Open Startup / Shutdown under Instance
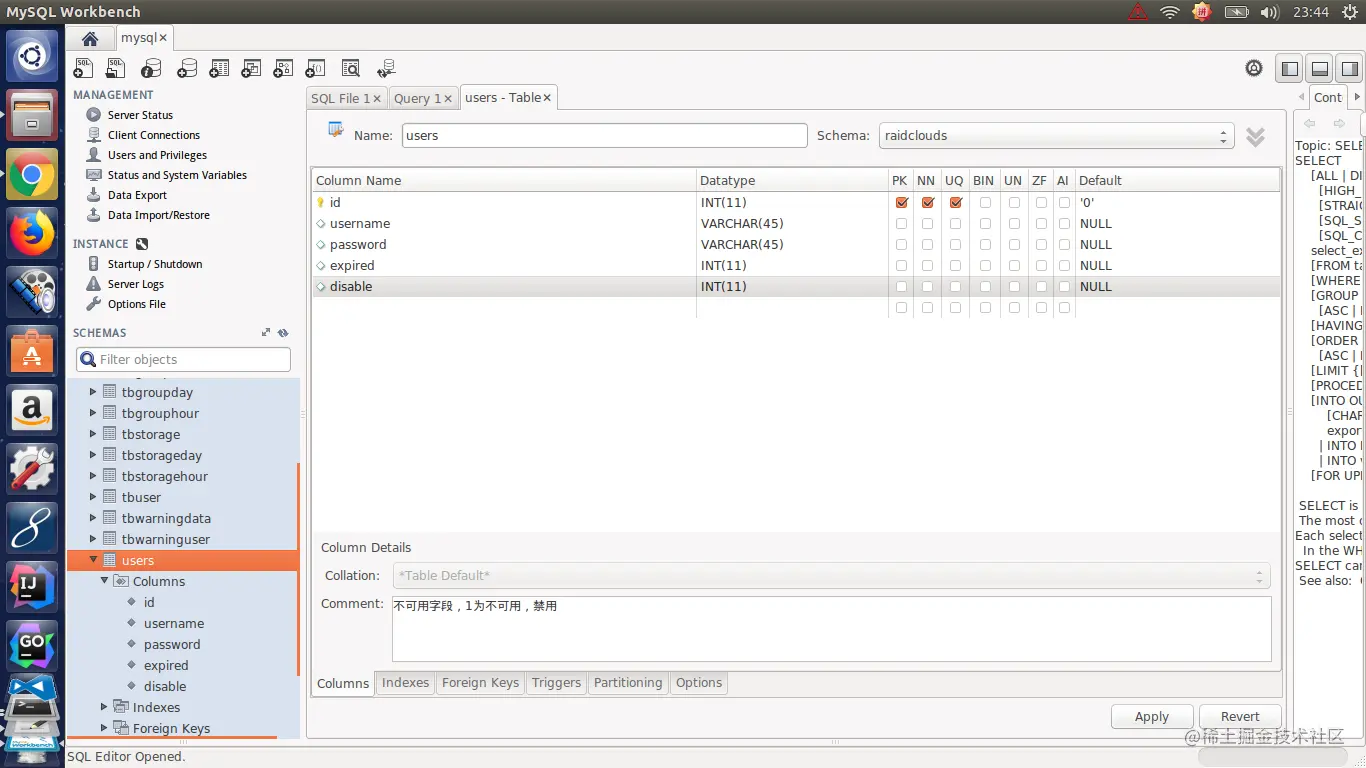 154,264
